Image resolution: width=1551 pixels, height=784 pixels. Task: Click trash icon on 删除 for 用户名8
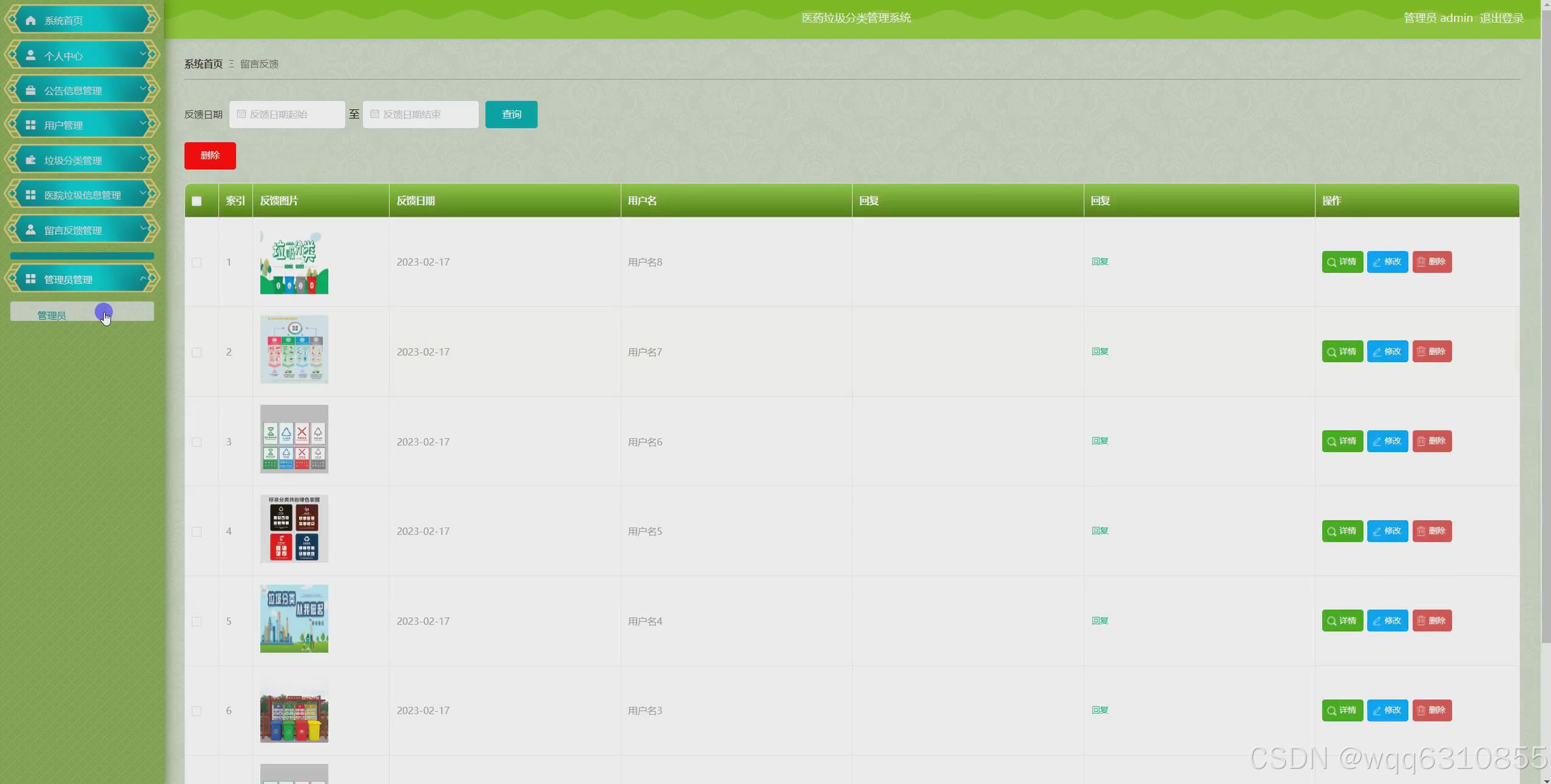[1421, 262]
